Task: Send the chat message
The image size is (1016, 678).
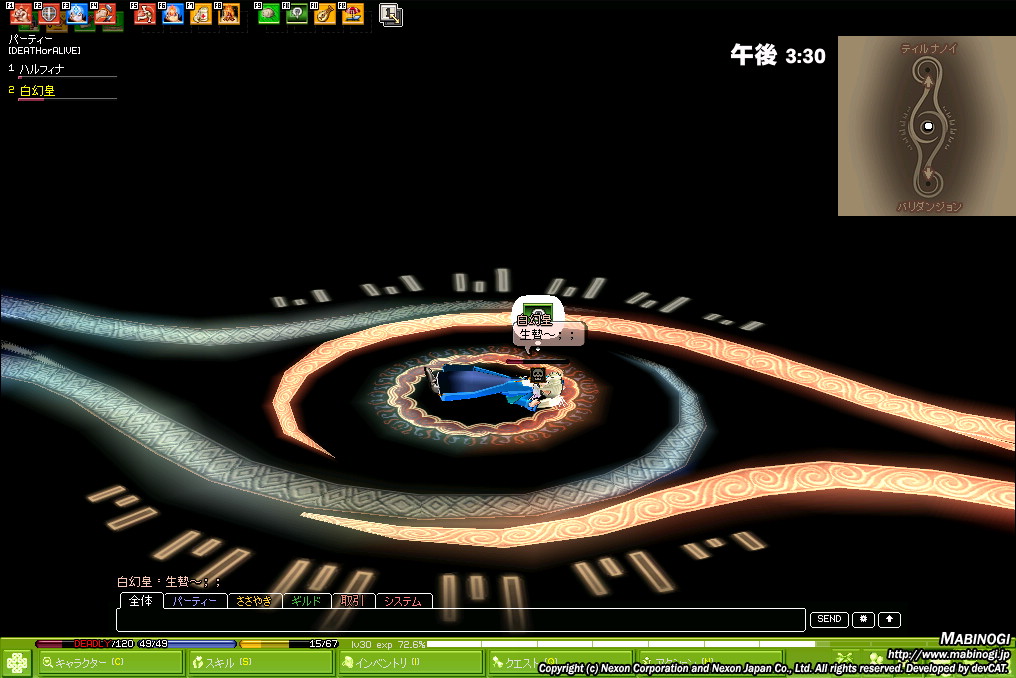Action: tap(829, 620)
